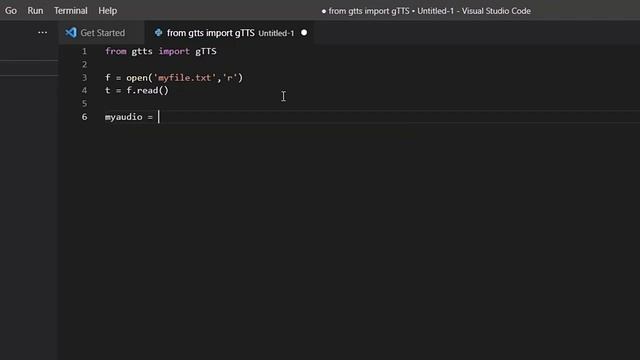
Task: Click the 'gTTS' identifier on line 1
Action: point(206,51)
